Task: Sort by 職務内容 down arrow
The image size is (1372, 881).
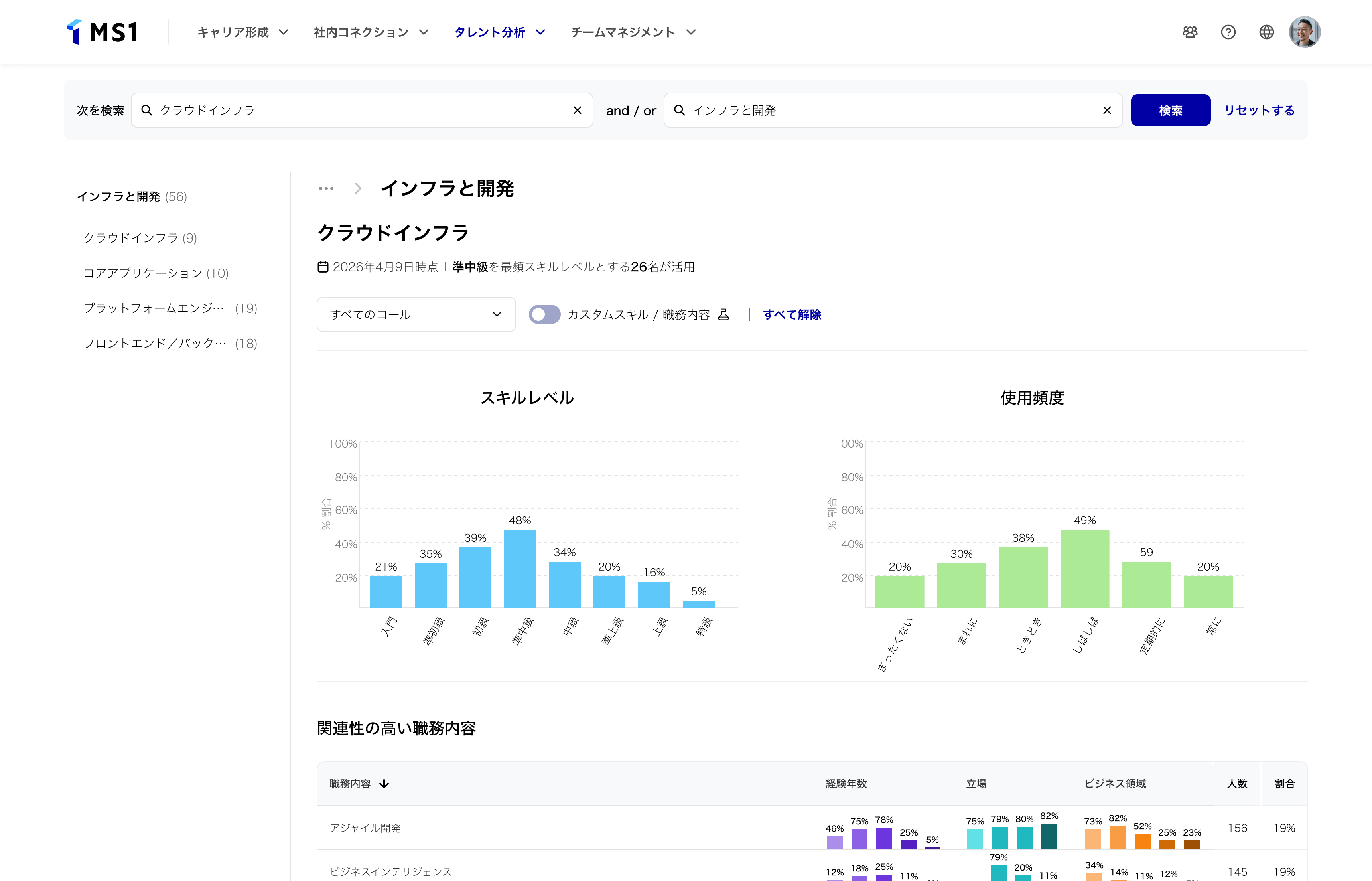Action: (x=384, y=784)
